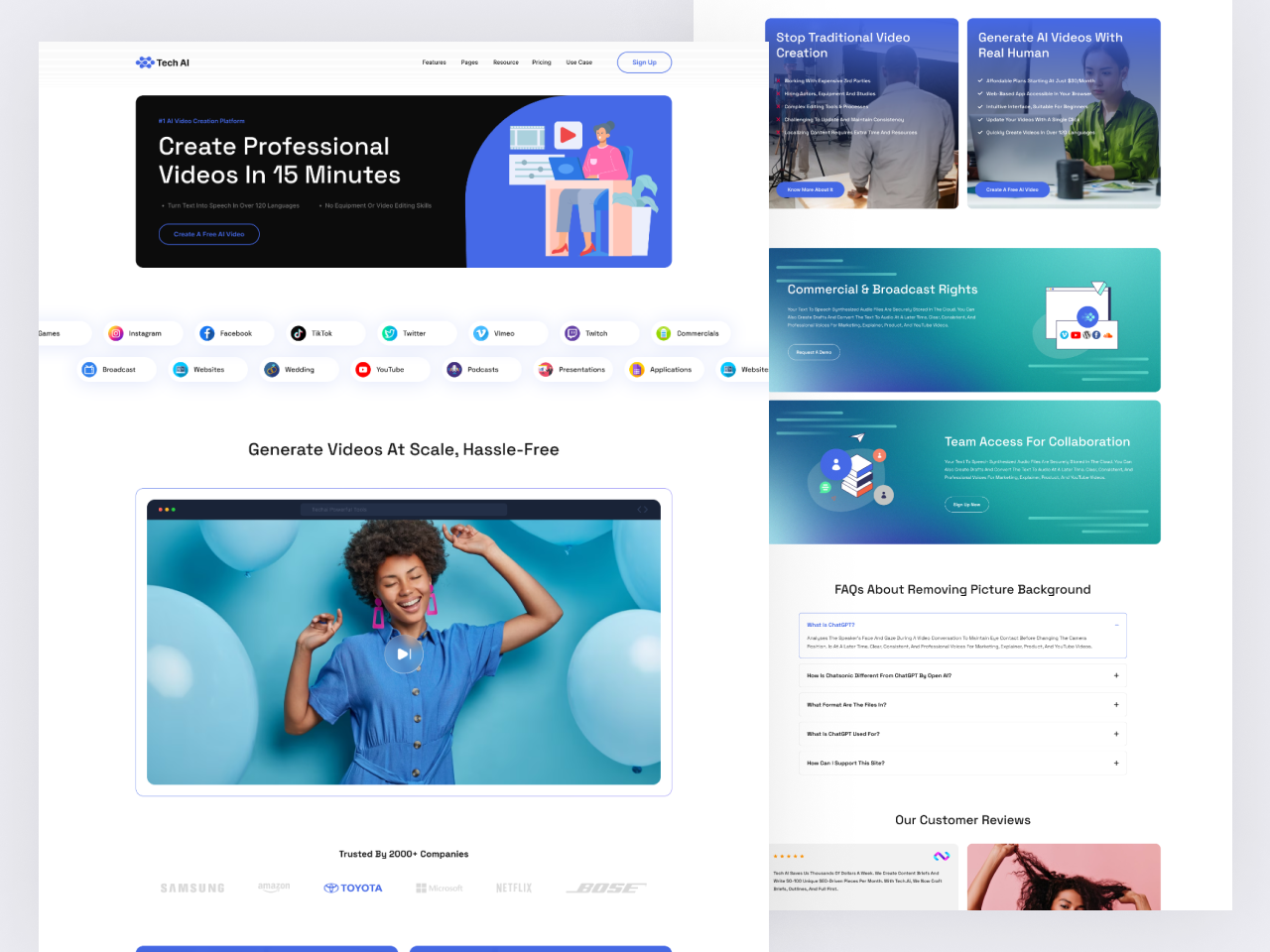Select the Wedding icon chip

click(x=297, y=369)
